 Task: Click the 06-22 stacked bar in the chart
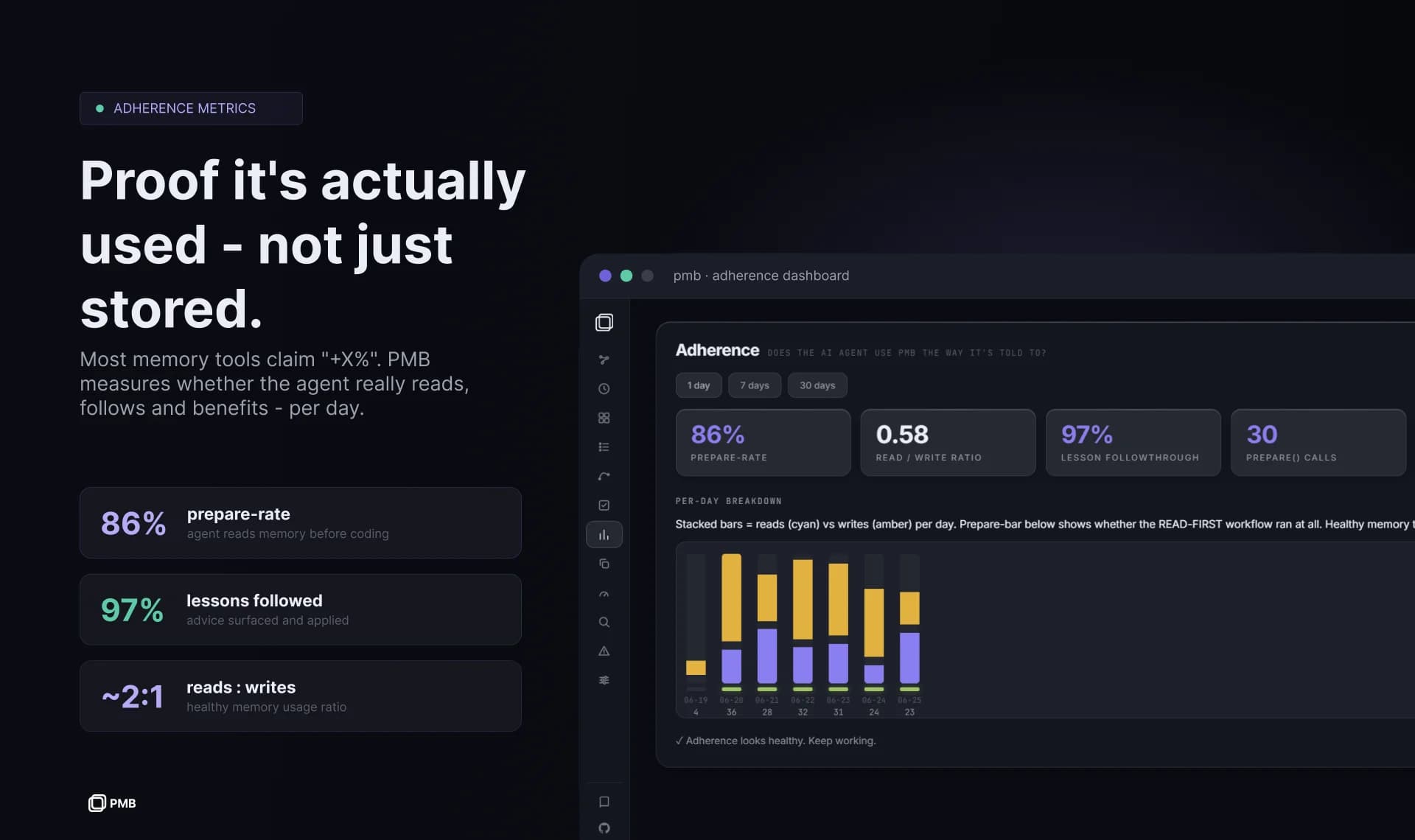coord(803,619)
